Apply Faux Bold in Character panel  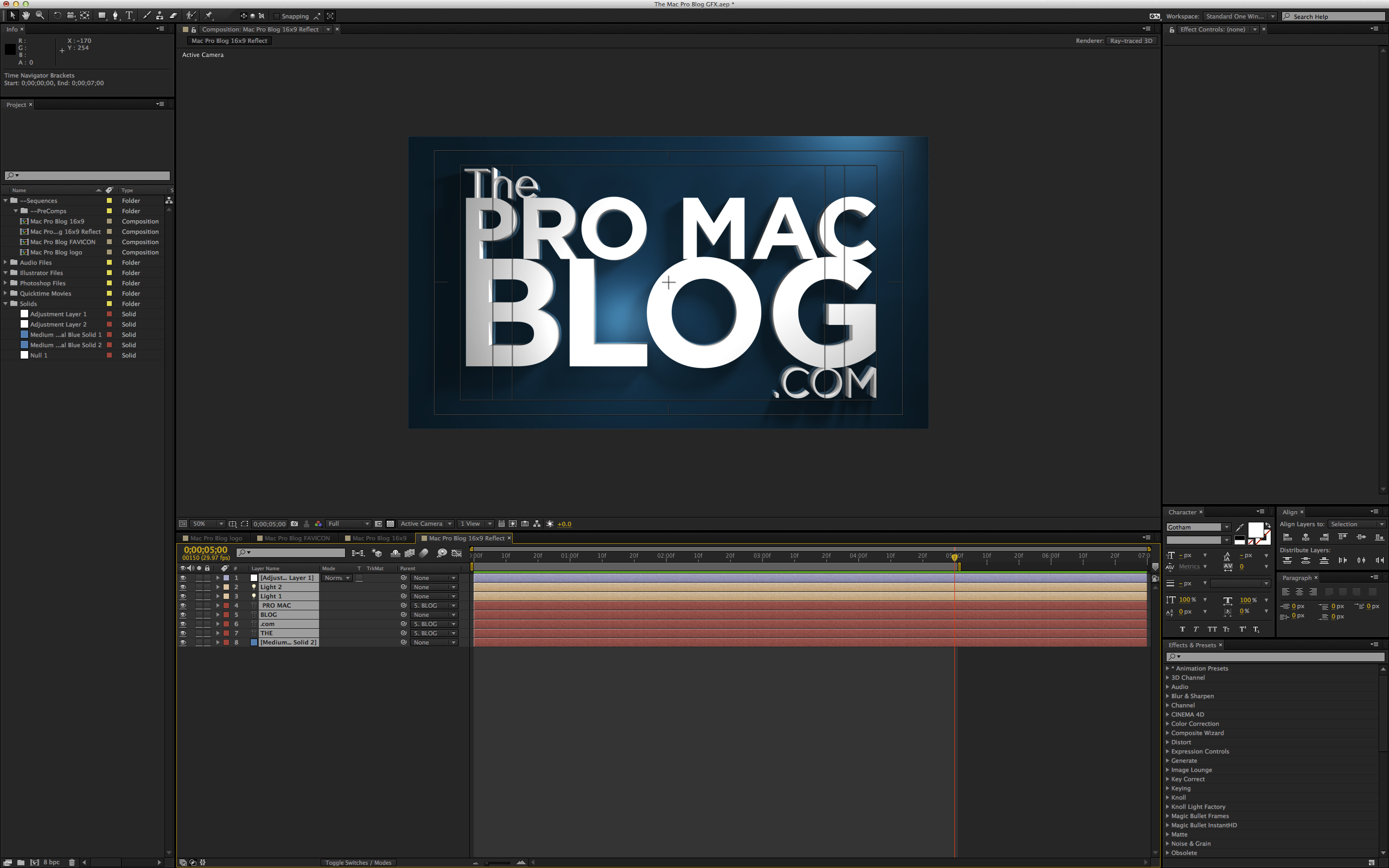pos(1182,629)
